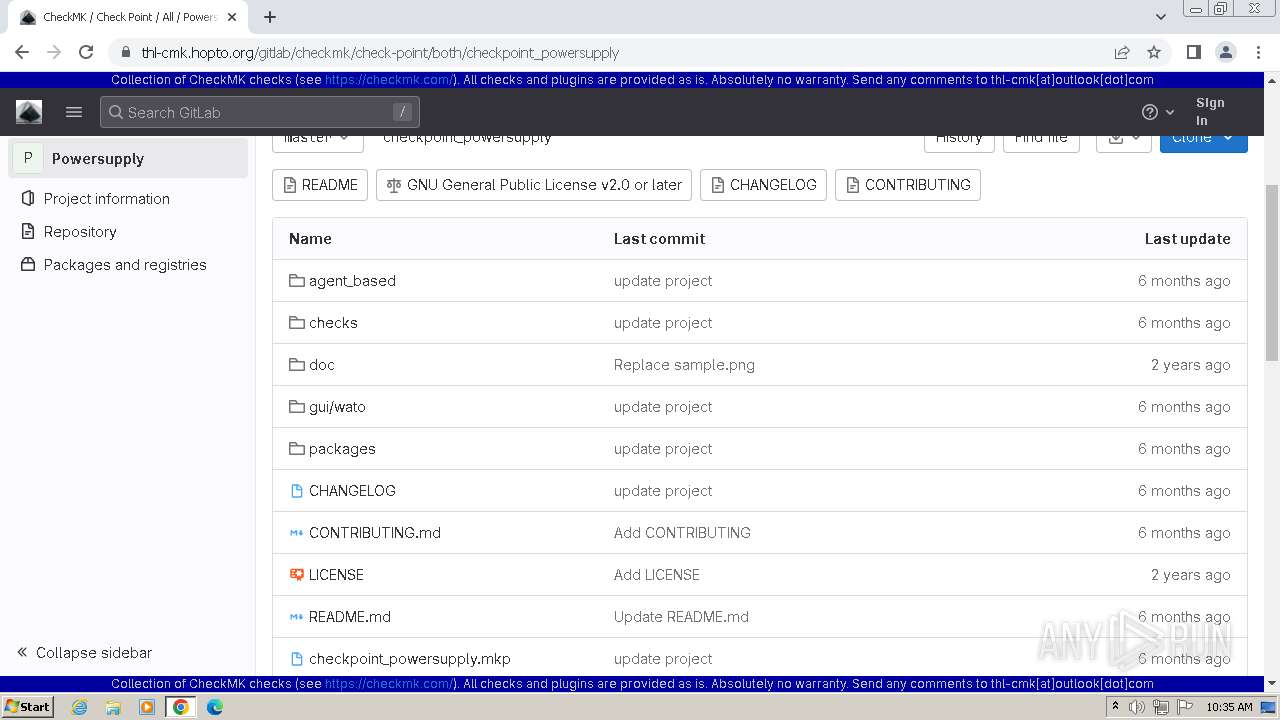Click the CHANGELOG file icon in list

pyautogui.click(x=297, y=490)
